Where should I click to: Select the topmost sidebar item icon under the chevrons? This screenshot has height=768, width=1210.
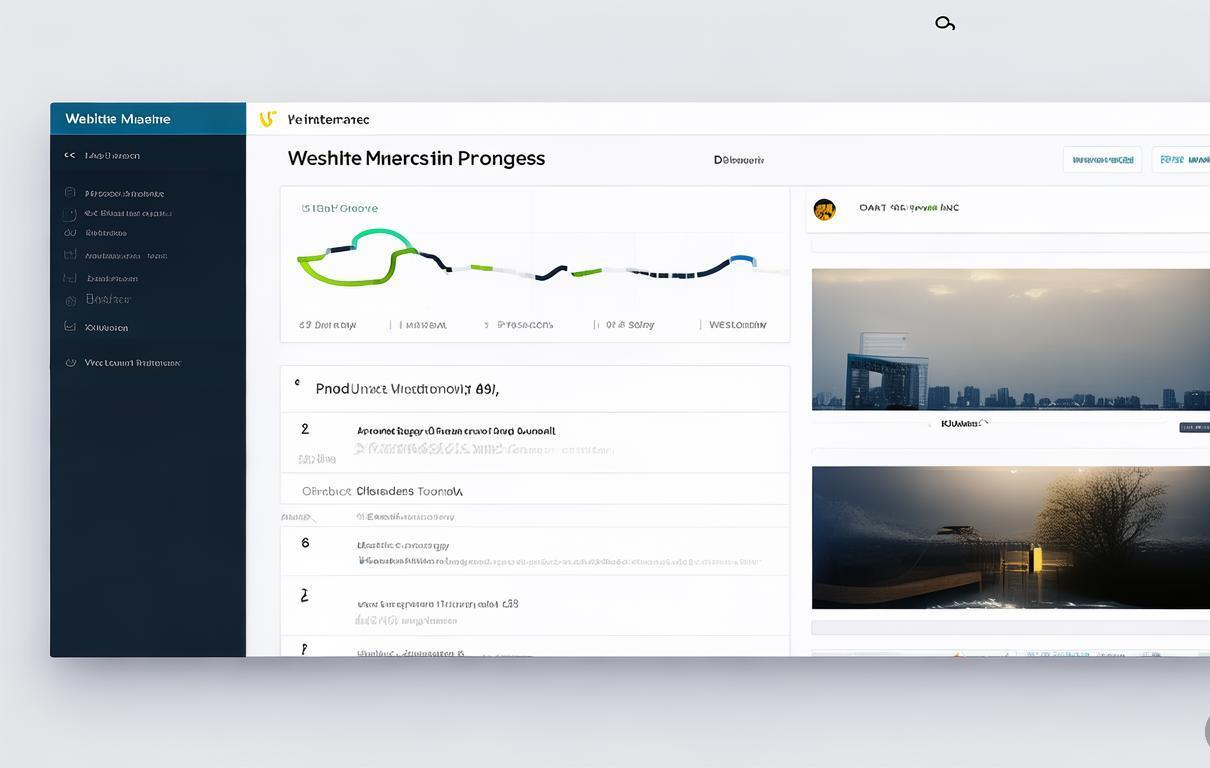[70, 192]
